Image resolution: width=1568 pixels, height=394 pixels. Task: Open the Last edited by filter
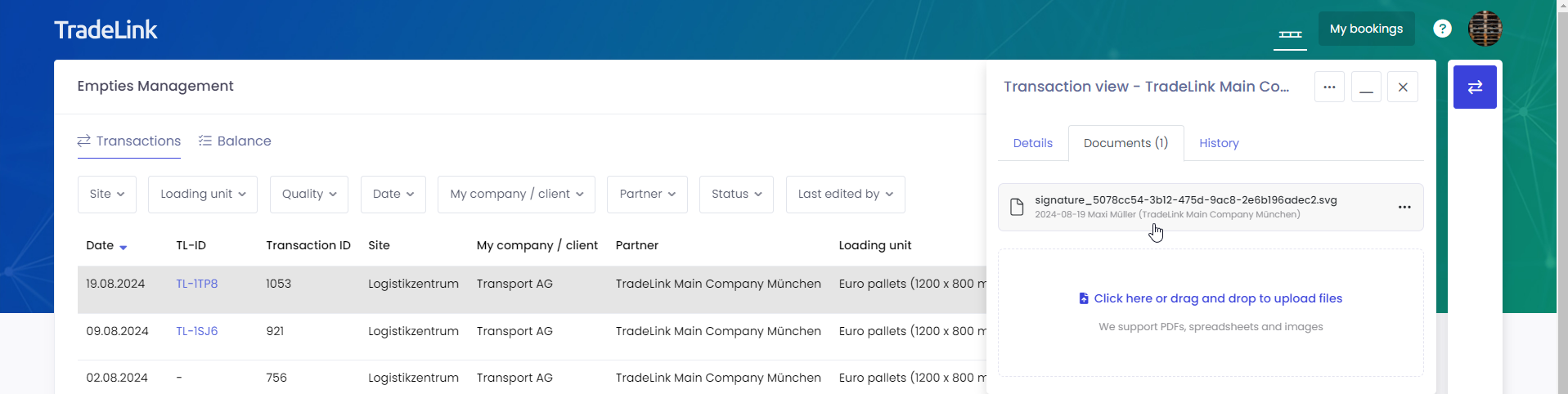[845, 195]
